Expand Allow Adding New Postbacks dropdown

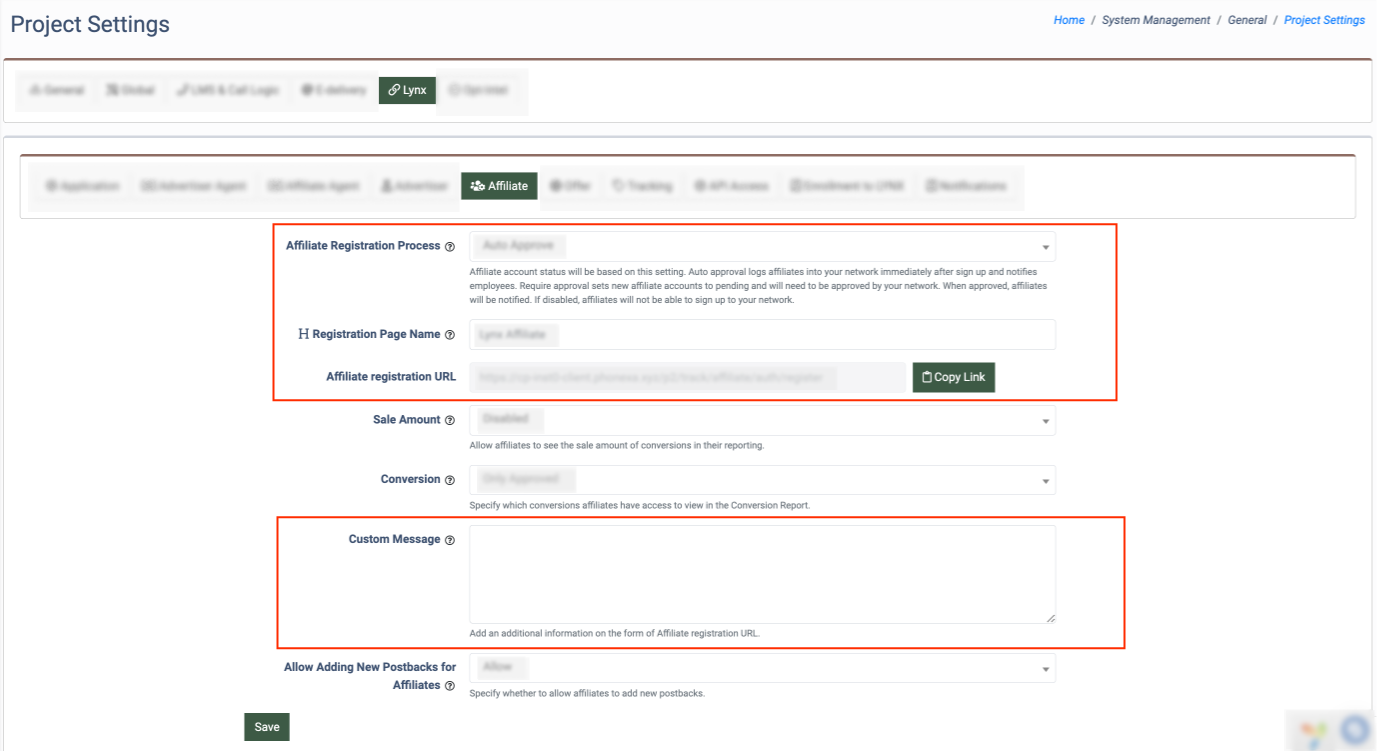761,667
